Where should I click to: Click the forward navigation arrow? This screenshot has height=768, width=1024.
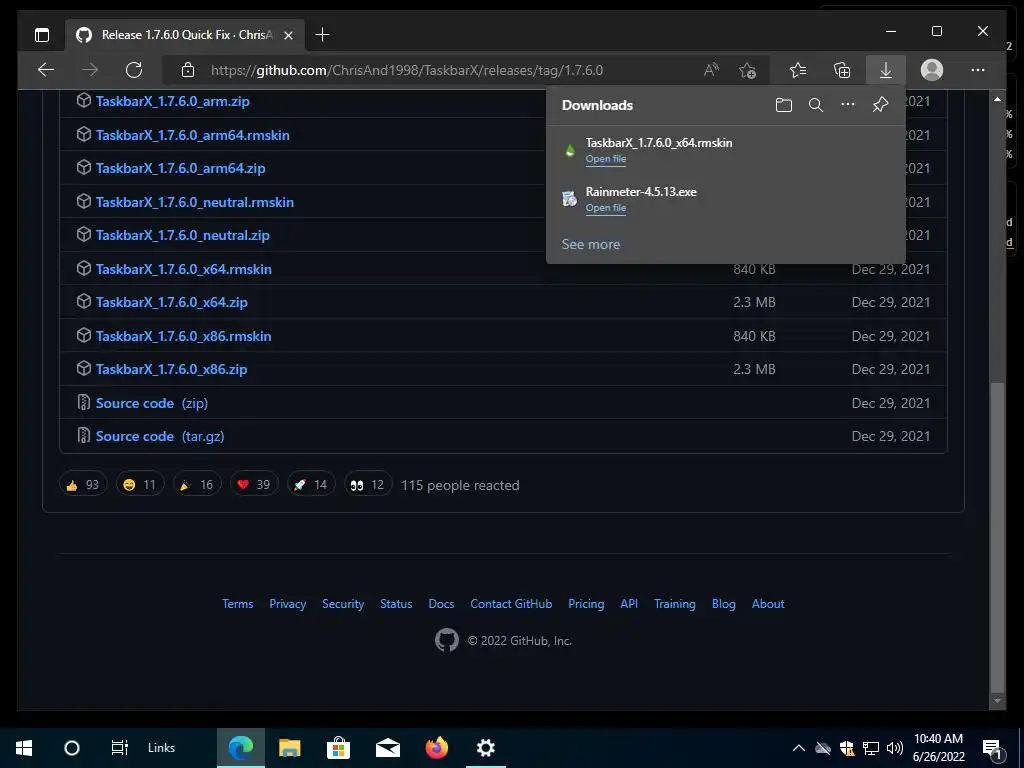point(90,70)
